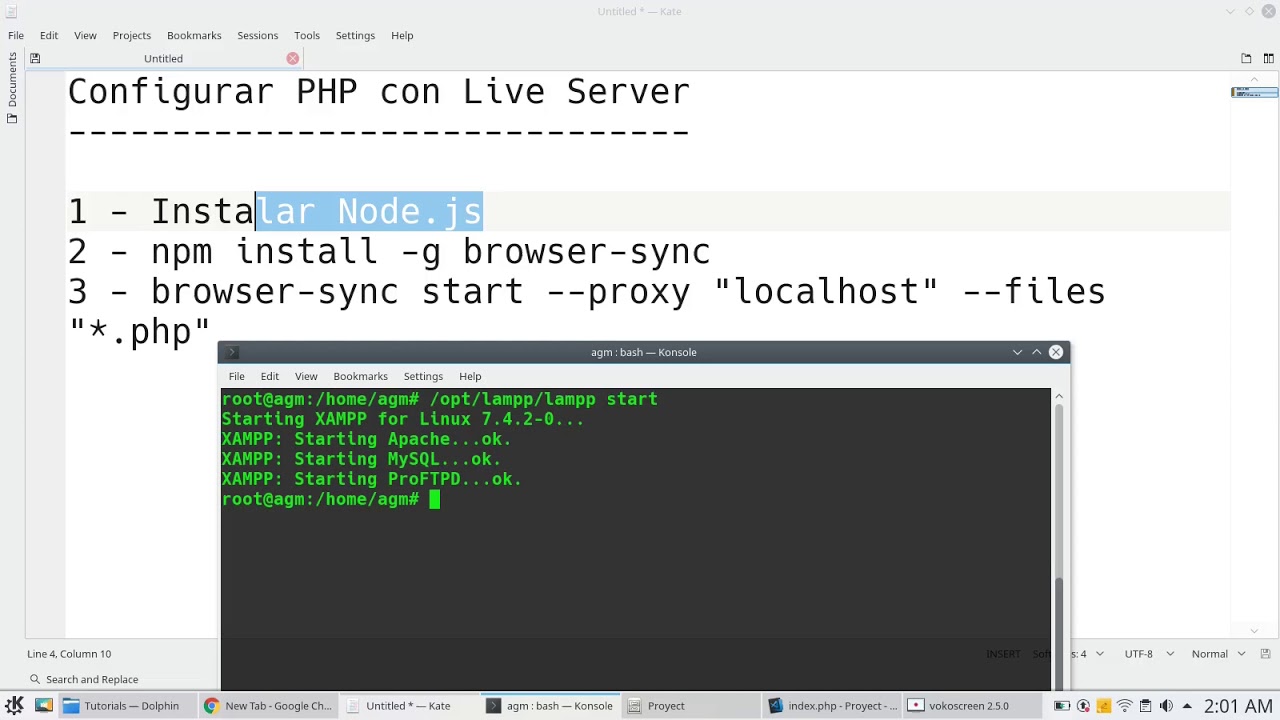
Task: Open the Sessions menu
Action: [258, 35]
